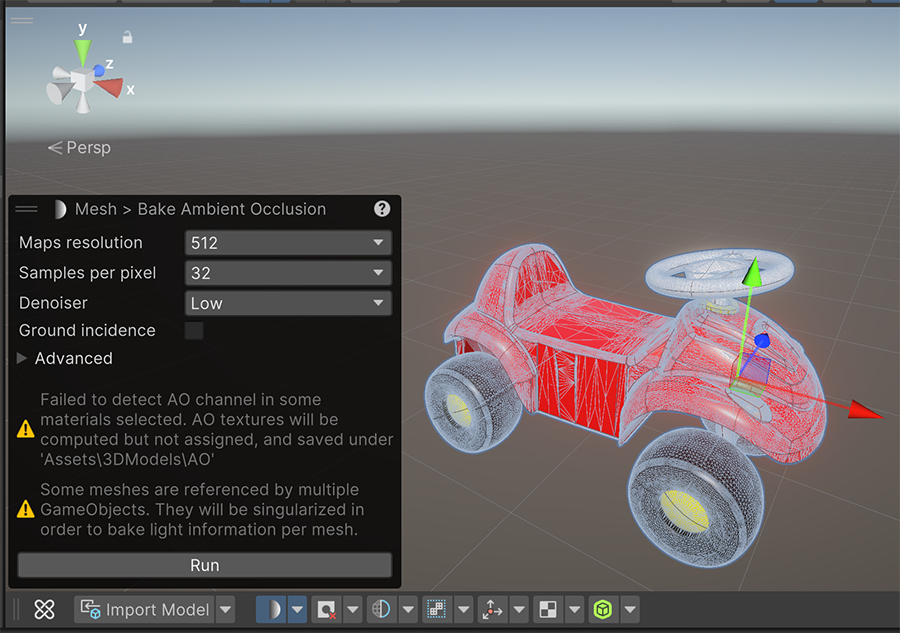Click the green cube toolbar icon
The image size is (900, 633).
point(602,609)
